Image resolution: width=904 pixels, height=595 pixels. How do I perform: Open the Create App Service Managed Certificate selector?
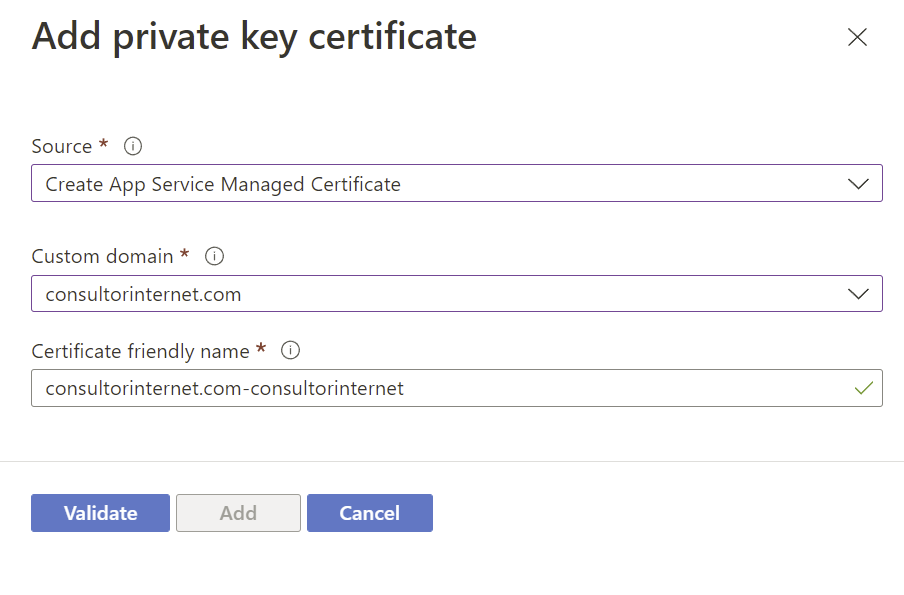tap(457, 183)
